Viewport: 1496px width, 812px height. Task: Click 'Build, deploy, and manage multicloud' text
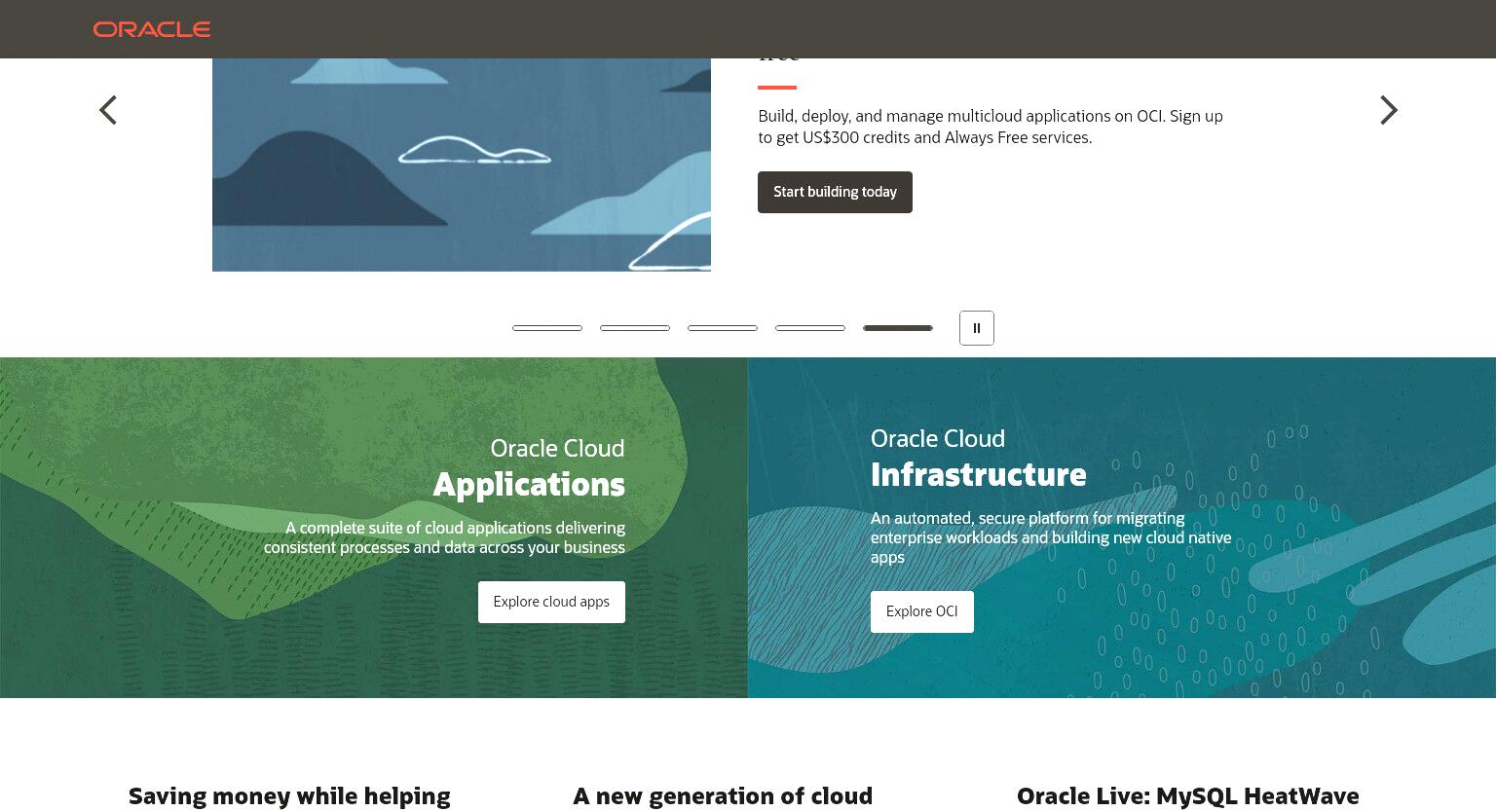click(x=991, y=127)
